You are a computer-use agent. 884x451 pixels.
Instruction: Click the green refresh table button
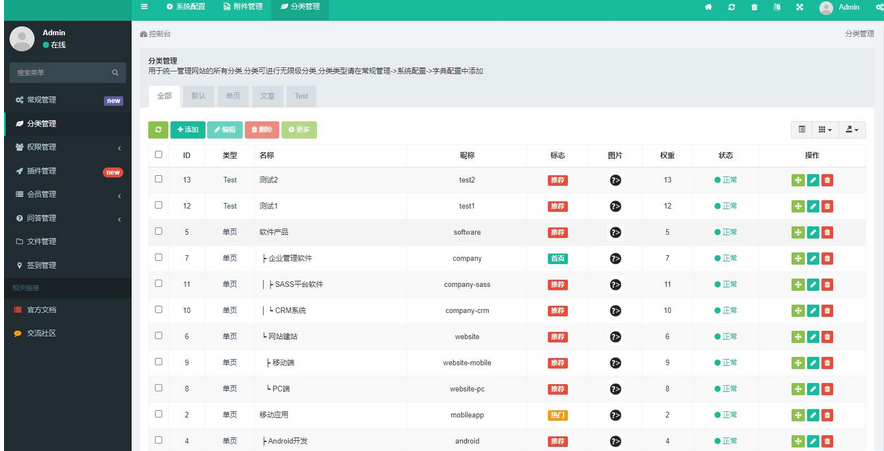tap(158, 130)
